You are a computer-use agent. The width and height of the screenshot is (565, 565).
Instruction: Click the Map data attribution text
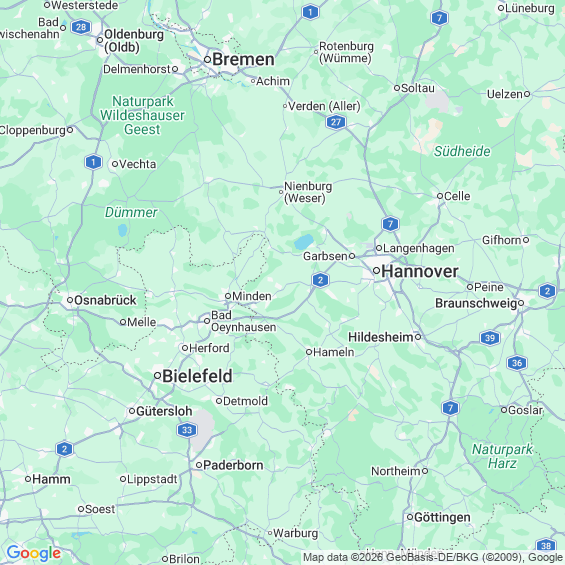point(433,557)
